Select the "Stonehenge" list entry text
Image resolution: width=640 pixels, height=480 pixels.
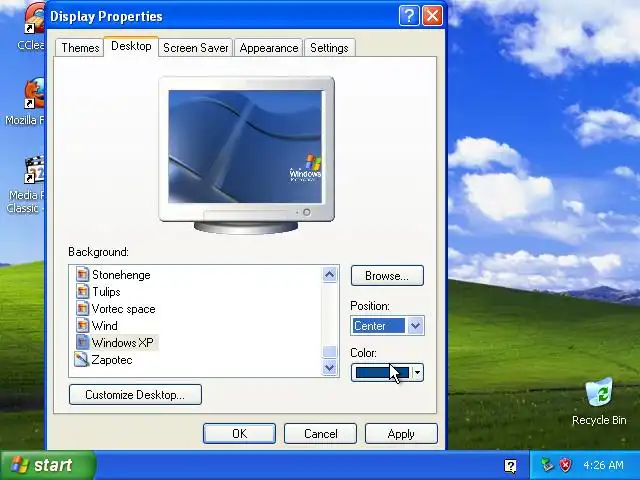121,275
